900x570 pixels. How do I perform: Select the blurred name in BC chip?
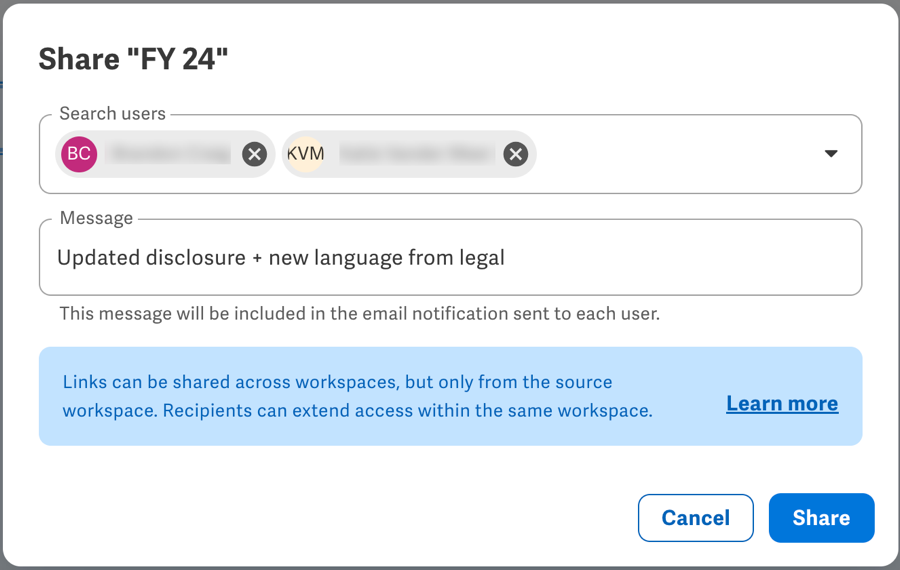[x=171, y=154]
